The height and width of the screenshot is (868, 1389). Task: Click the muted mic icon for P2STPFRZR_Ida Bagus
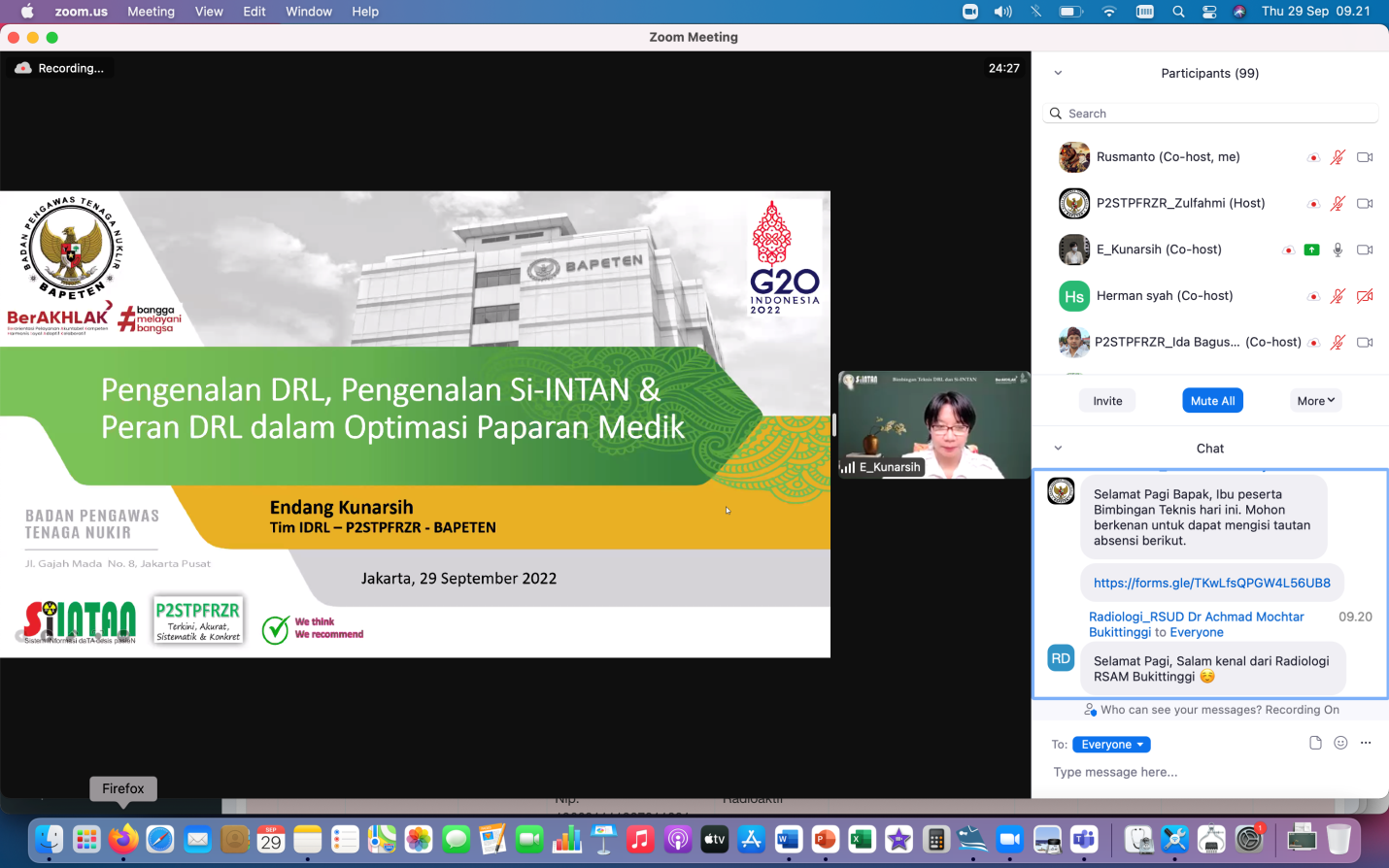(1338, 343)
